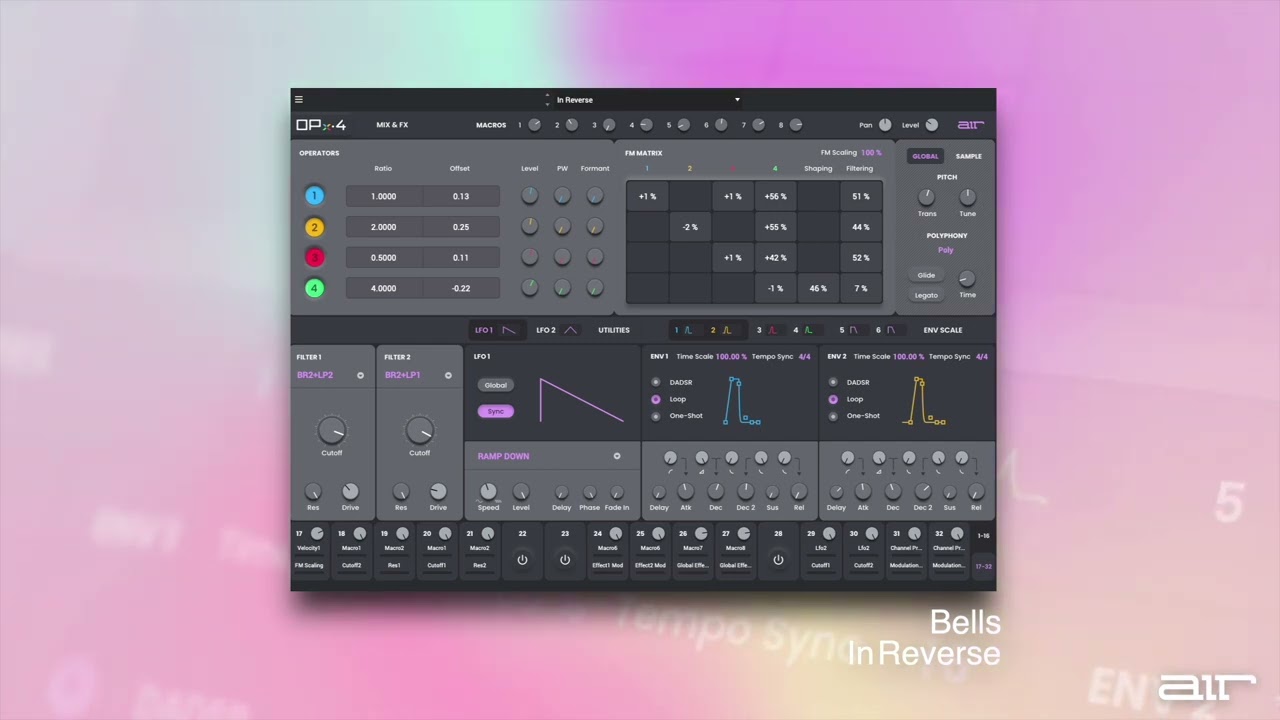Select DADSR mode for ENV 1
This screenshot has height=720, width=1280.
click(656, 382)
